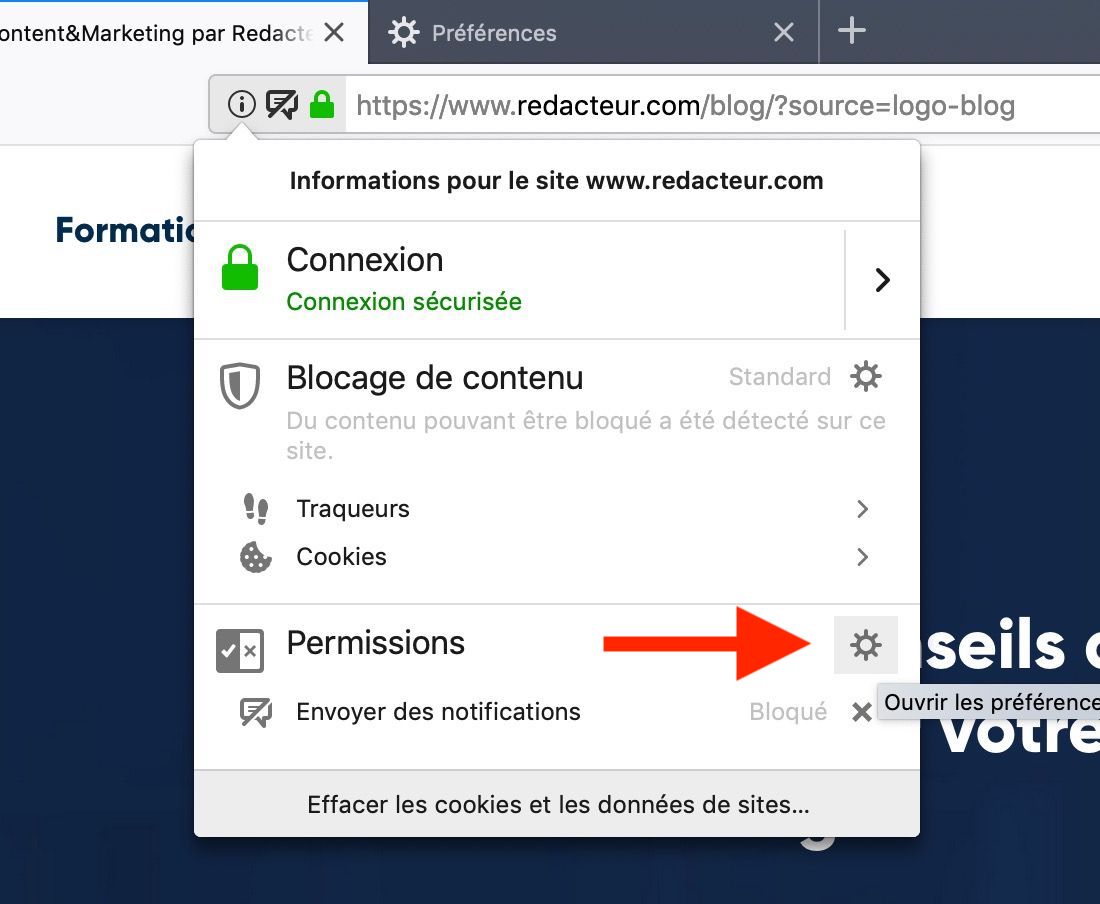The width and height of the screenshot is (1100, 904).
Task: Expand the Connexion details with the chevron
Action: 881,280
